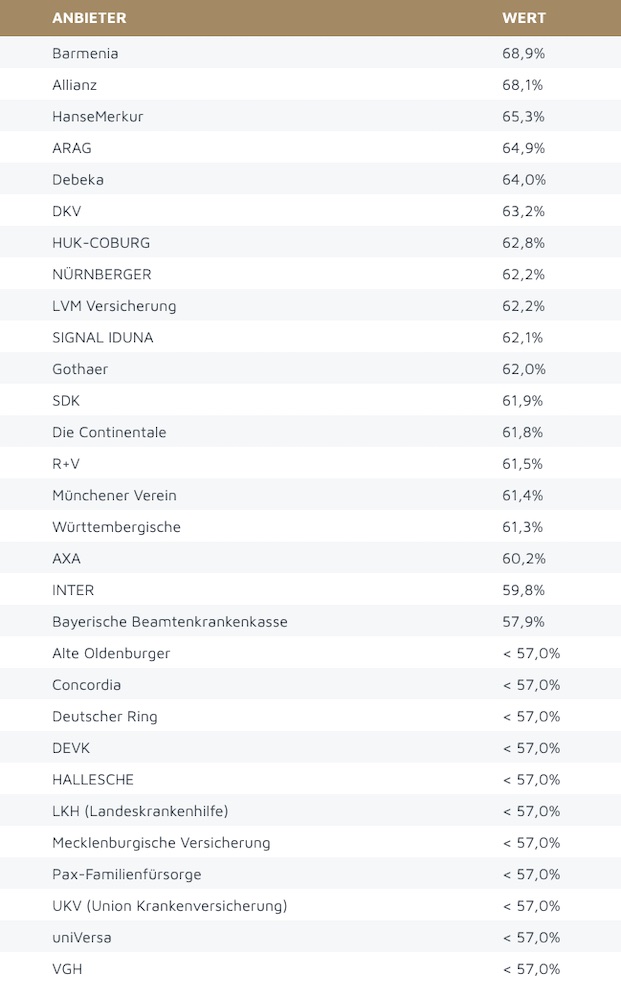The height and width of the screenshot is (997, 621).
Task: Click the ARAG provider name
Action: 71,148
